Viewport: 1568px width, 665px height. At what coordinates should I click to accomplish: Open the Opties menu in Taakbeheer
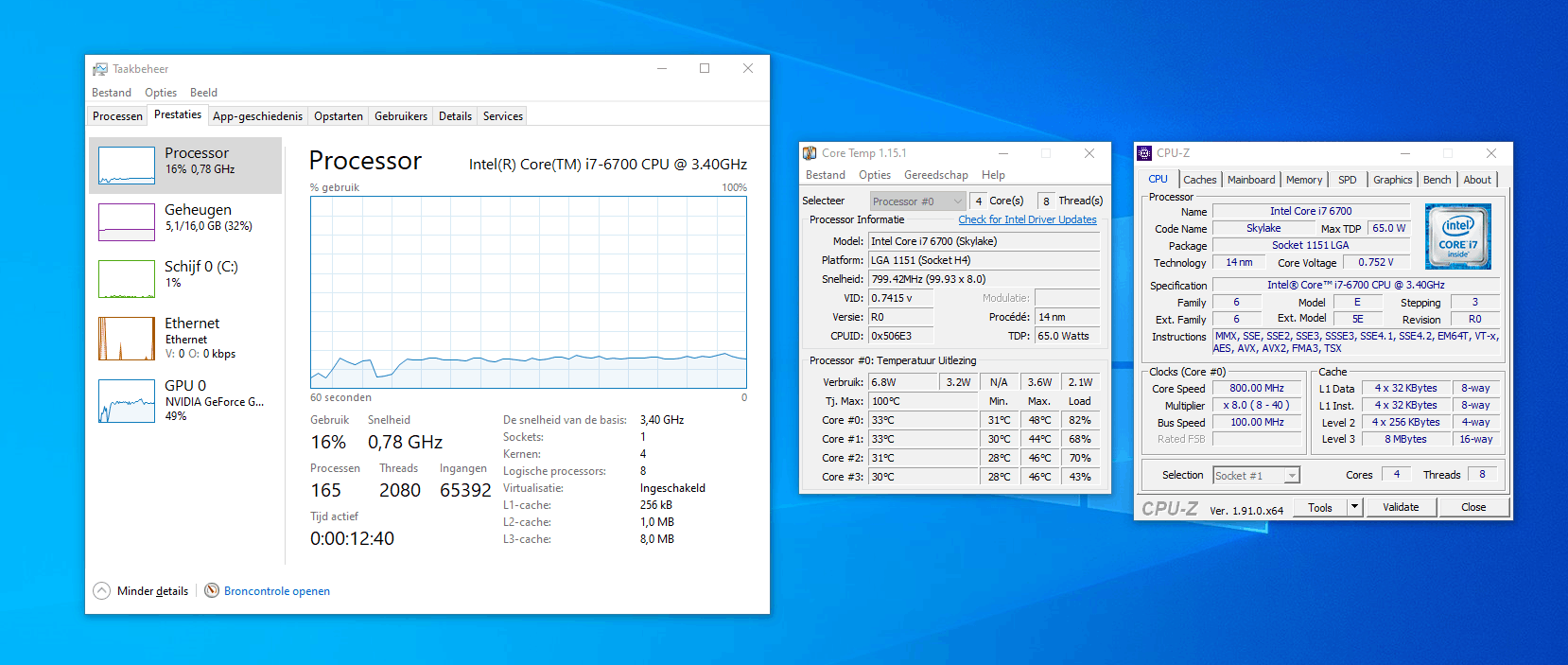[x=161, y=93]
